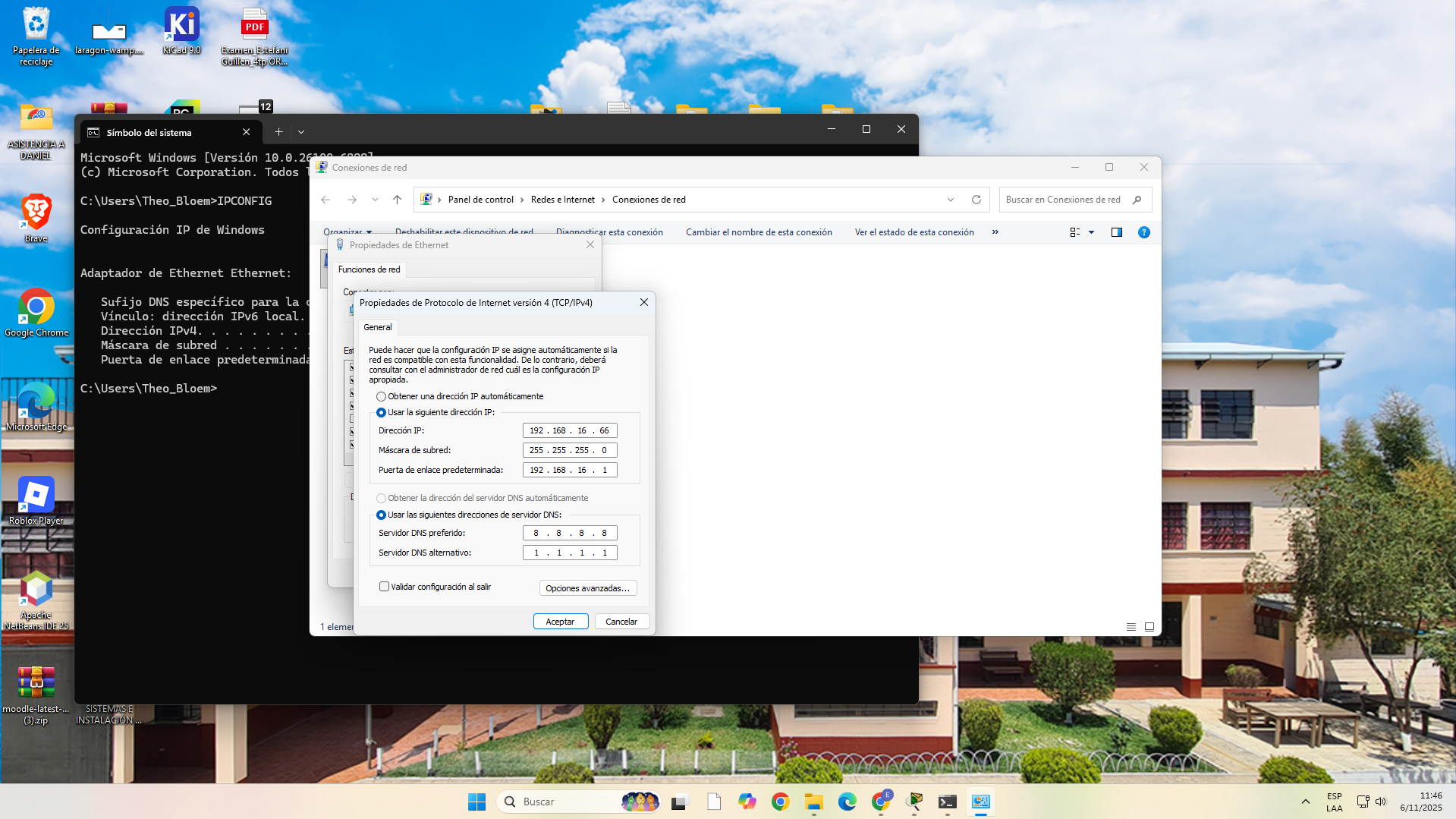Check Validar configuración al salir
The height and width of the screenshot is (819, 1456).
point(384,586)
